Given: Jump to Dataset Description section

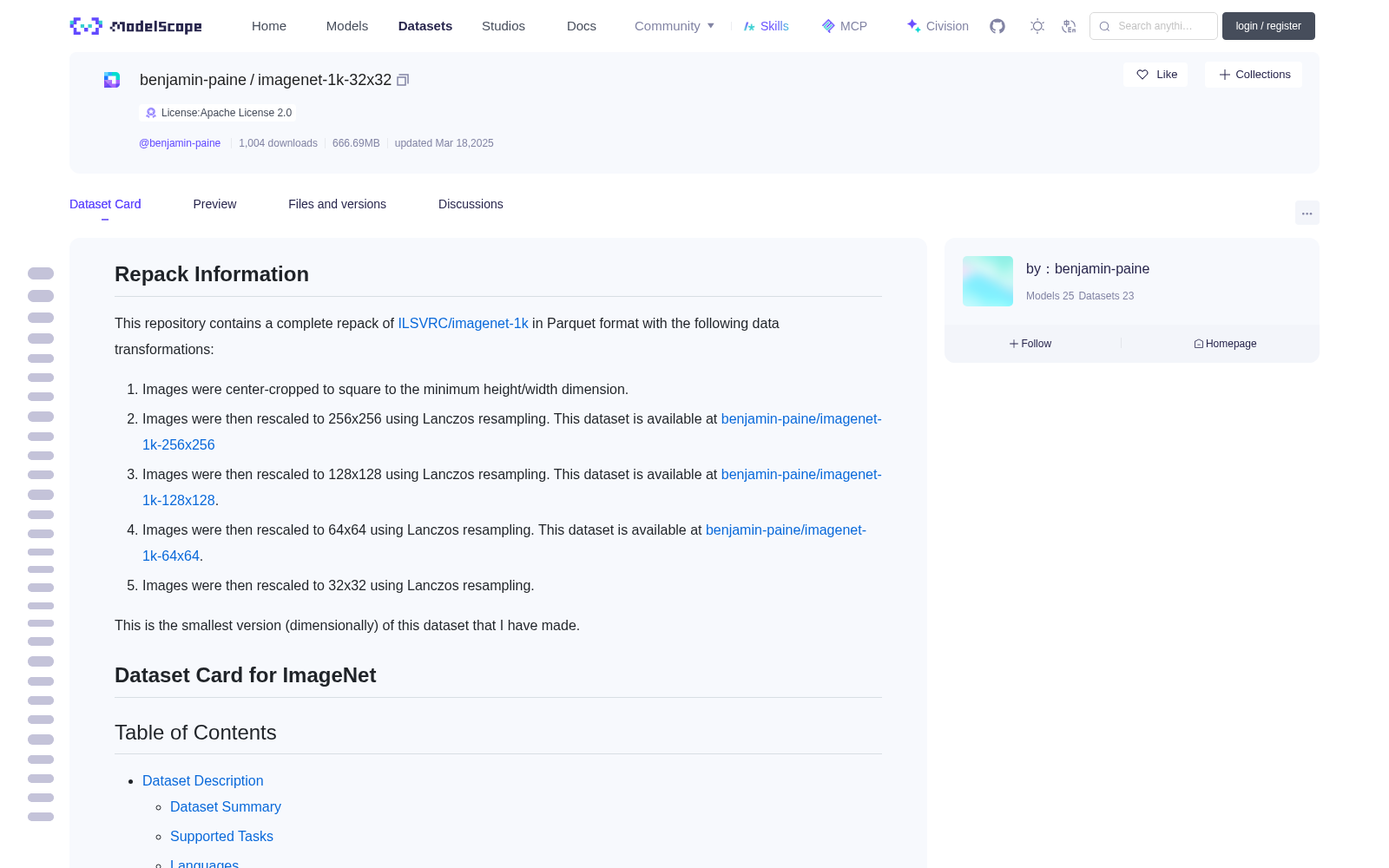Looking at the screenshot, I should [202, 781].
